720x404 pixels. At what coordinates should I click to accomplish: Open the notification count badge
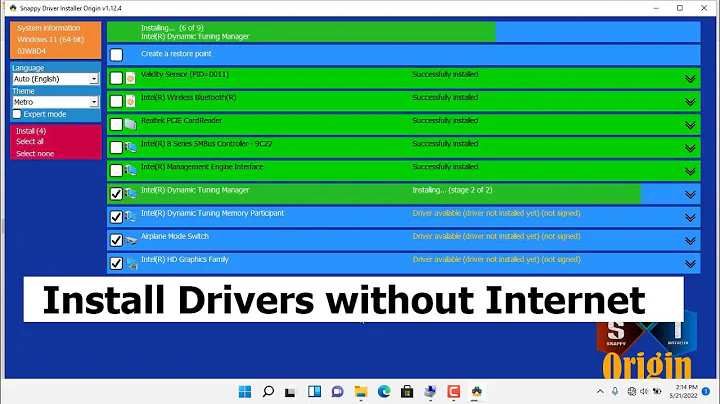(x=706, y=392)
